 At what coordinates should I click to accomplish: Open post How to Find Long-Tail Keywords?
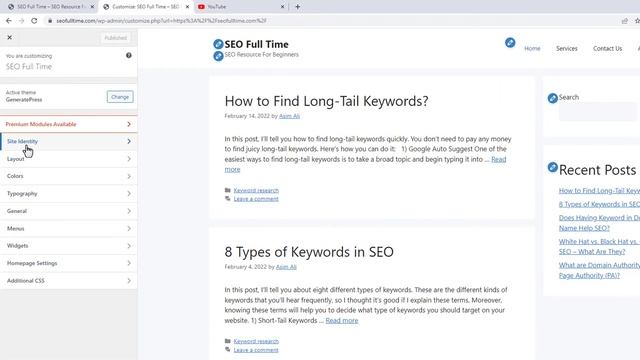(x=326, y=101)
